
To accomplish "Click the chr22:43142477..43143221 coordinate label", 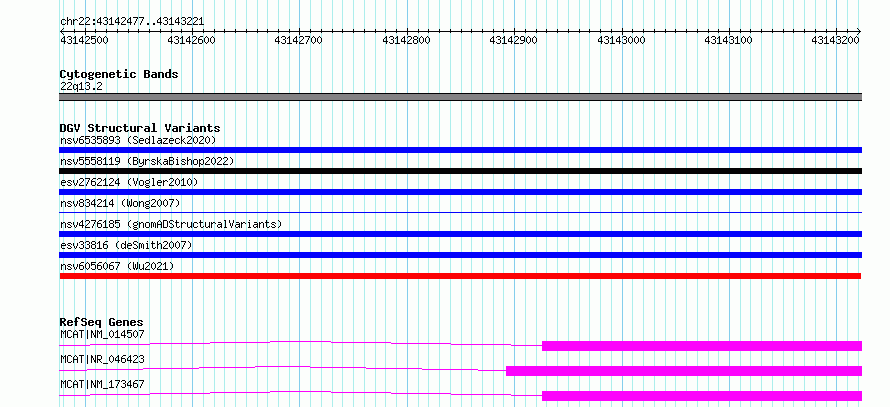I will [132, 22].
